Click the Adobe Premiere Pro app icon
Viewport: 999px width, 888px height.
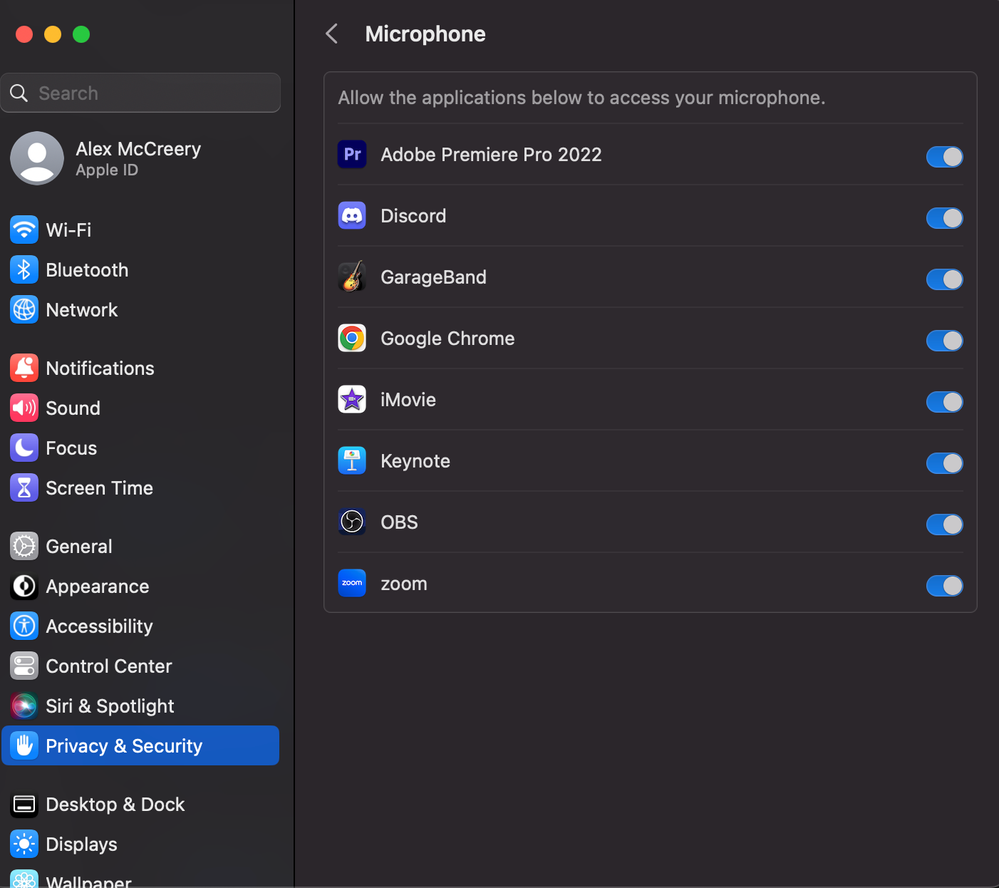[x=352, y=155]
